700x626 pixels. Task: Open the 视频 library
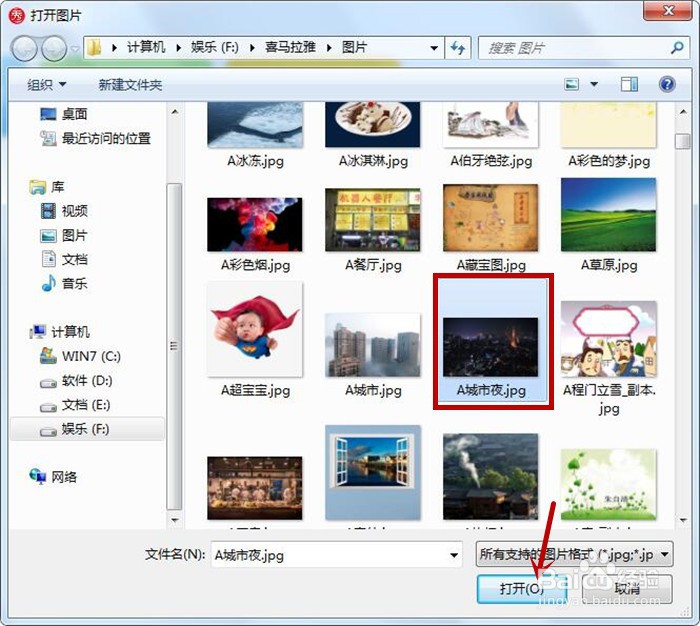click(x=63, y=211)
